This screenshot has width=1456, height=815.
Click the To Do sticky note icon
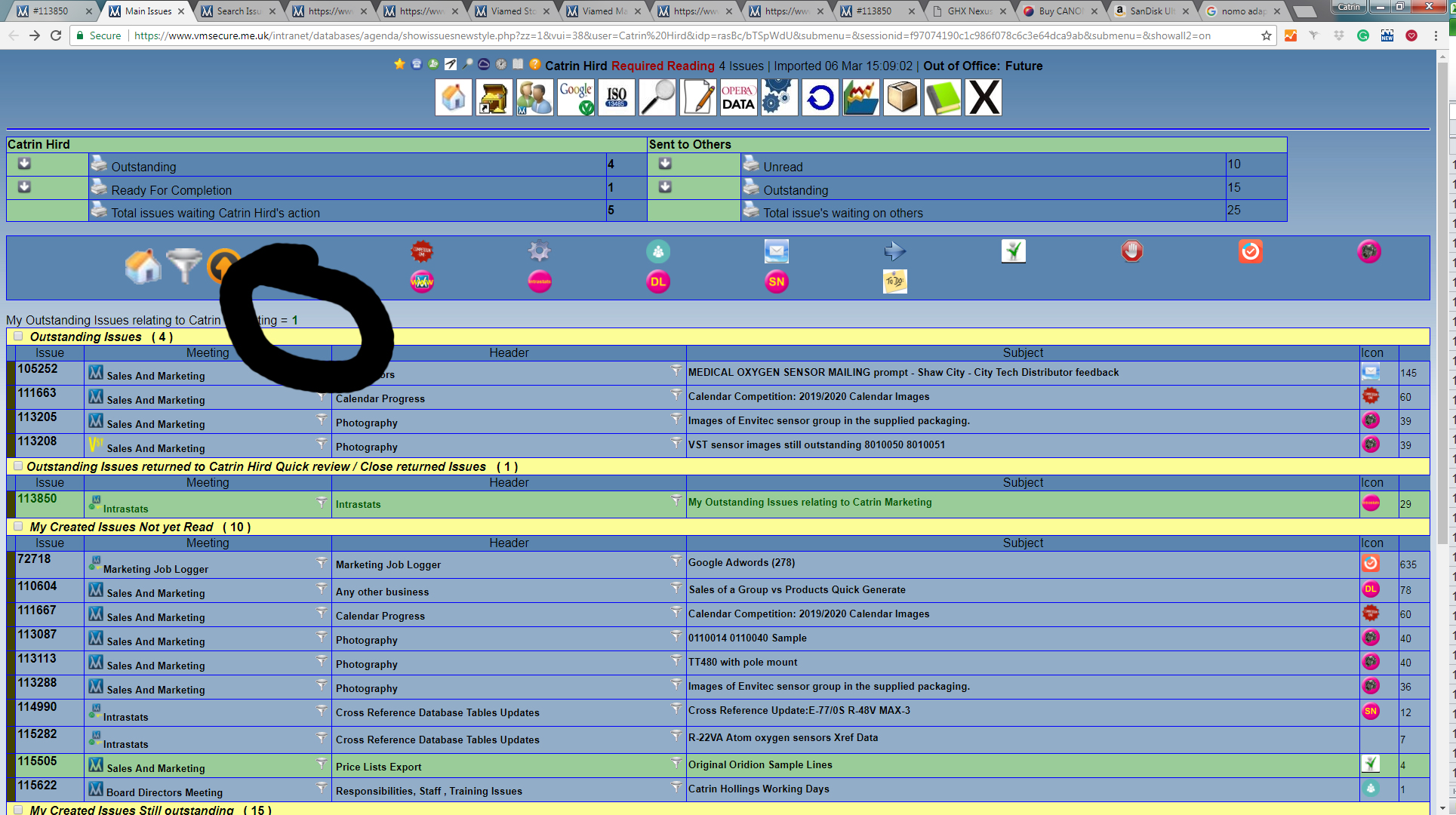(894, 281)
